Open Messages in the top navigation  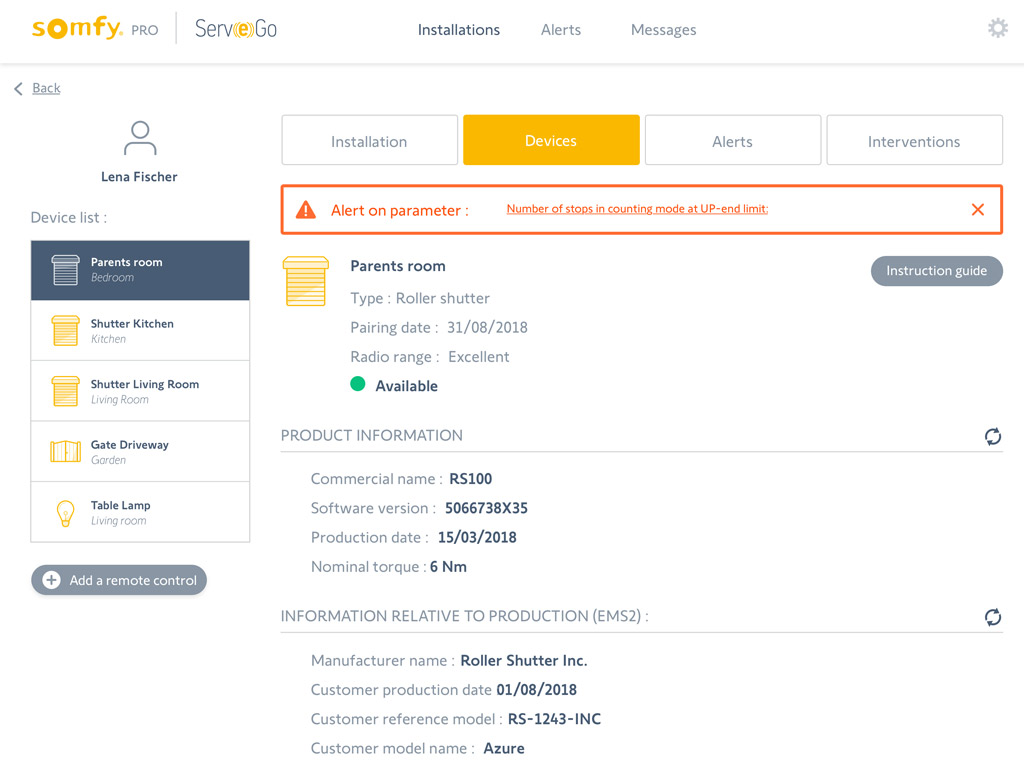click(x=663, y=30)
